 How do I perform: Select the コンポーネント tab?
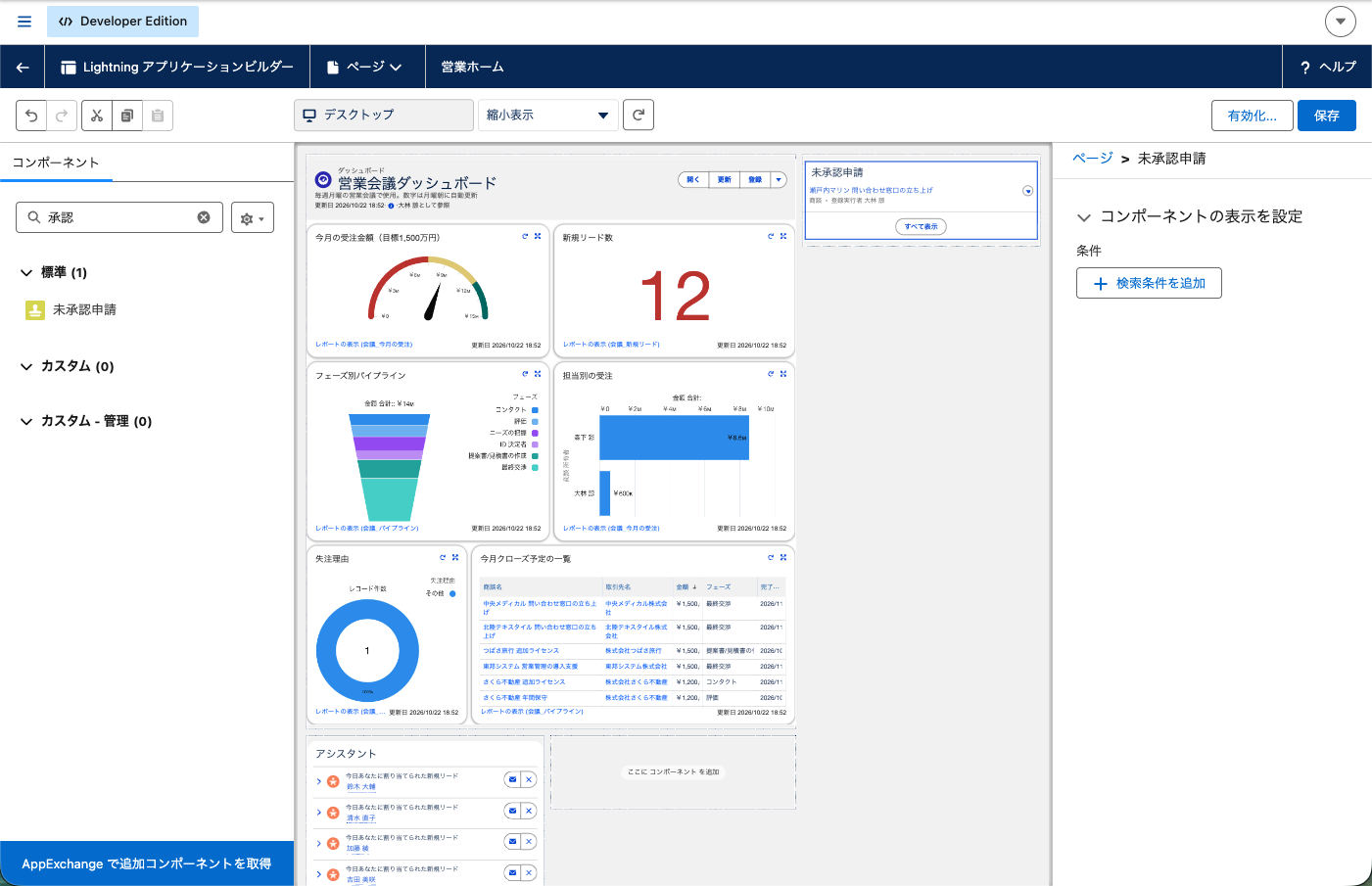56,163
